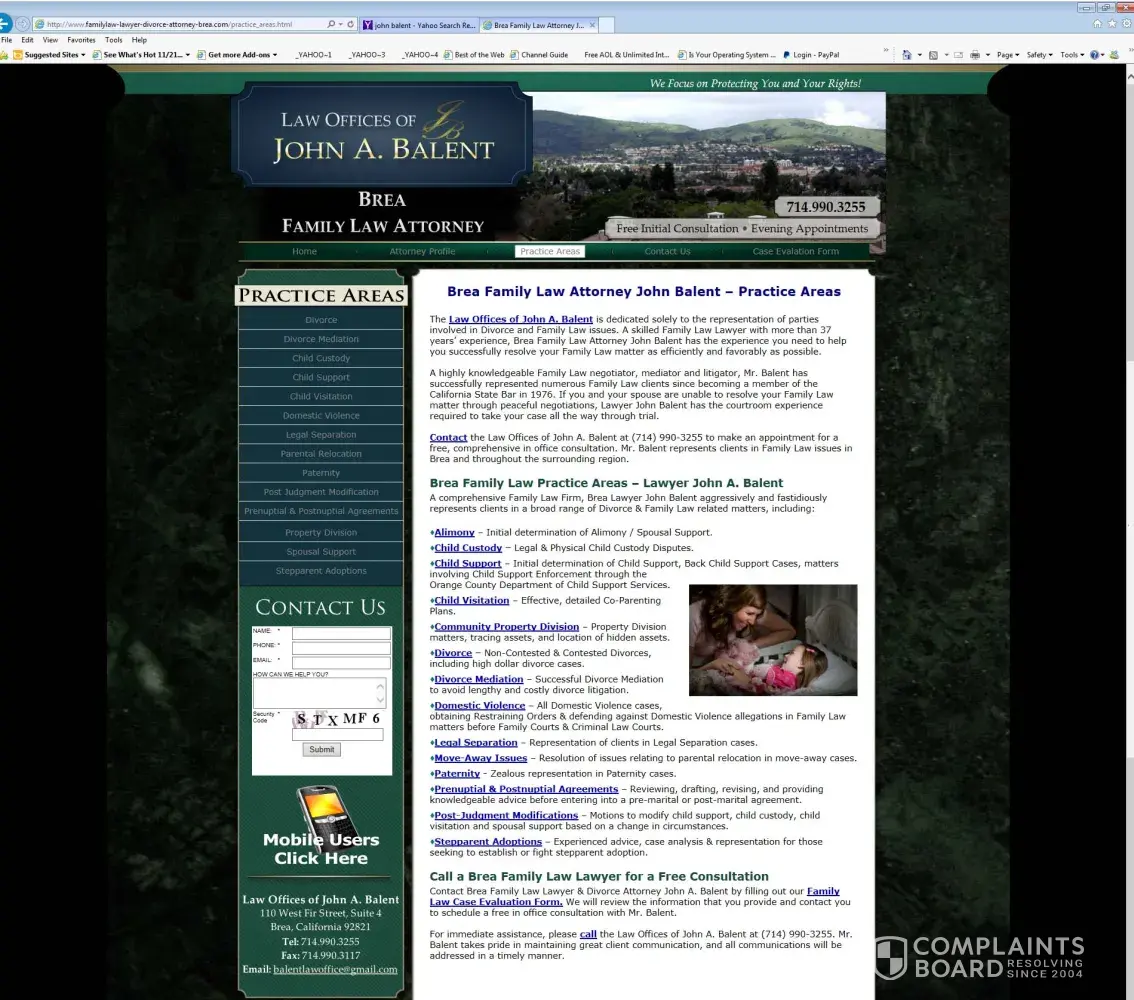Viewport: 1134px width, 1000px height.
Task: Open Case Evalation Form navigation item
Action: (796, 251)
